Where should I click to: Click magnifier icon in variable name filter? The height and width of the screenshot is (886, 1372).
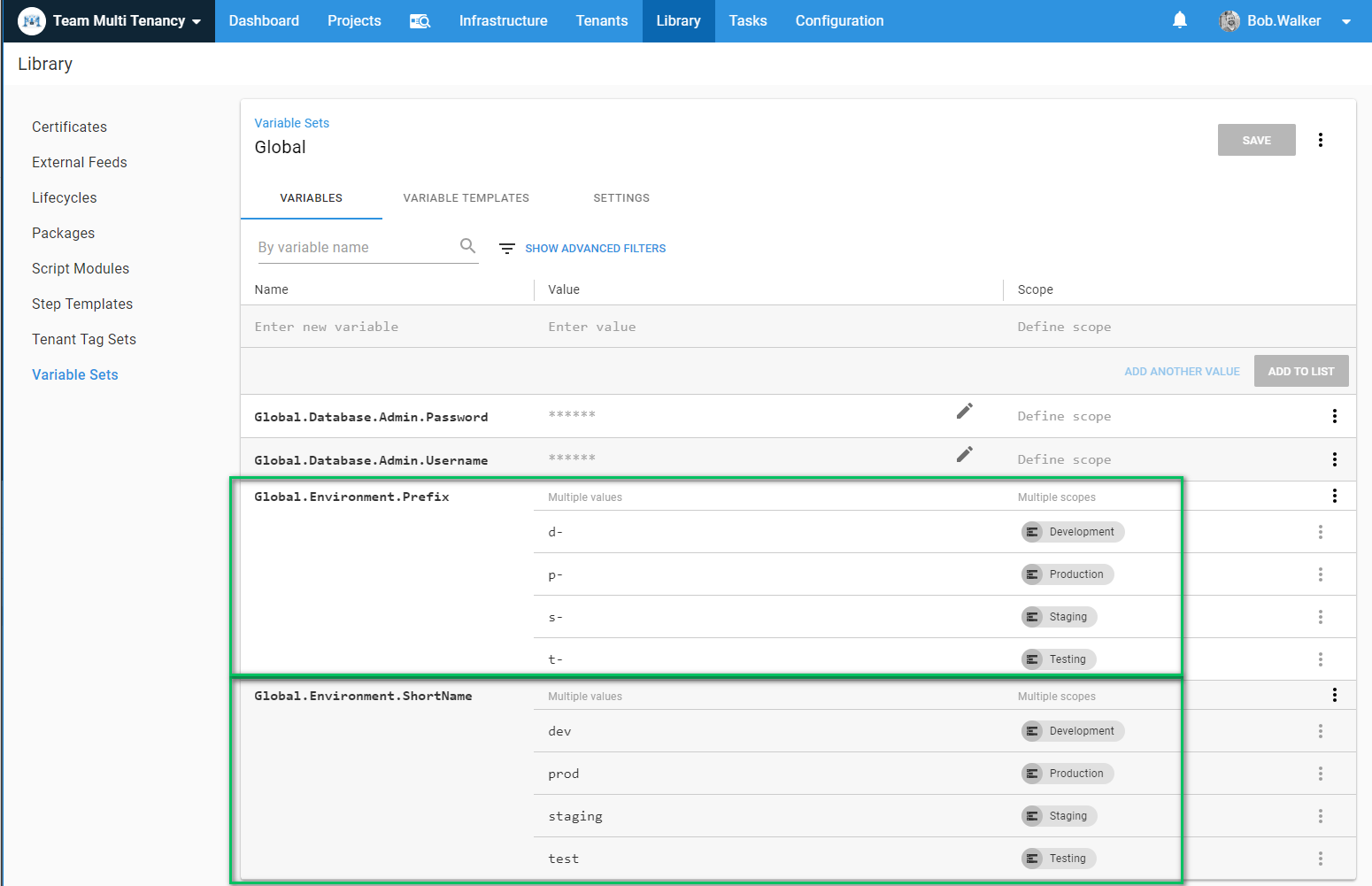(x=467, y=246)
